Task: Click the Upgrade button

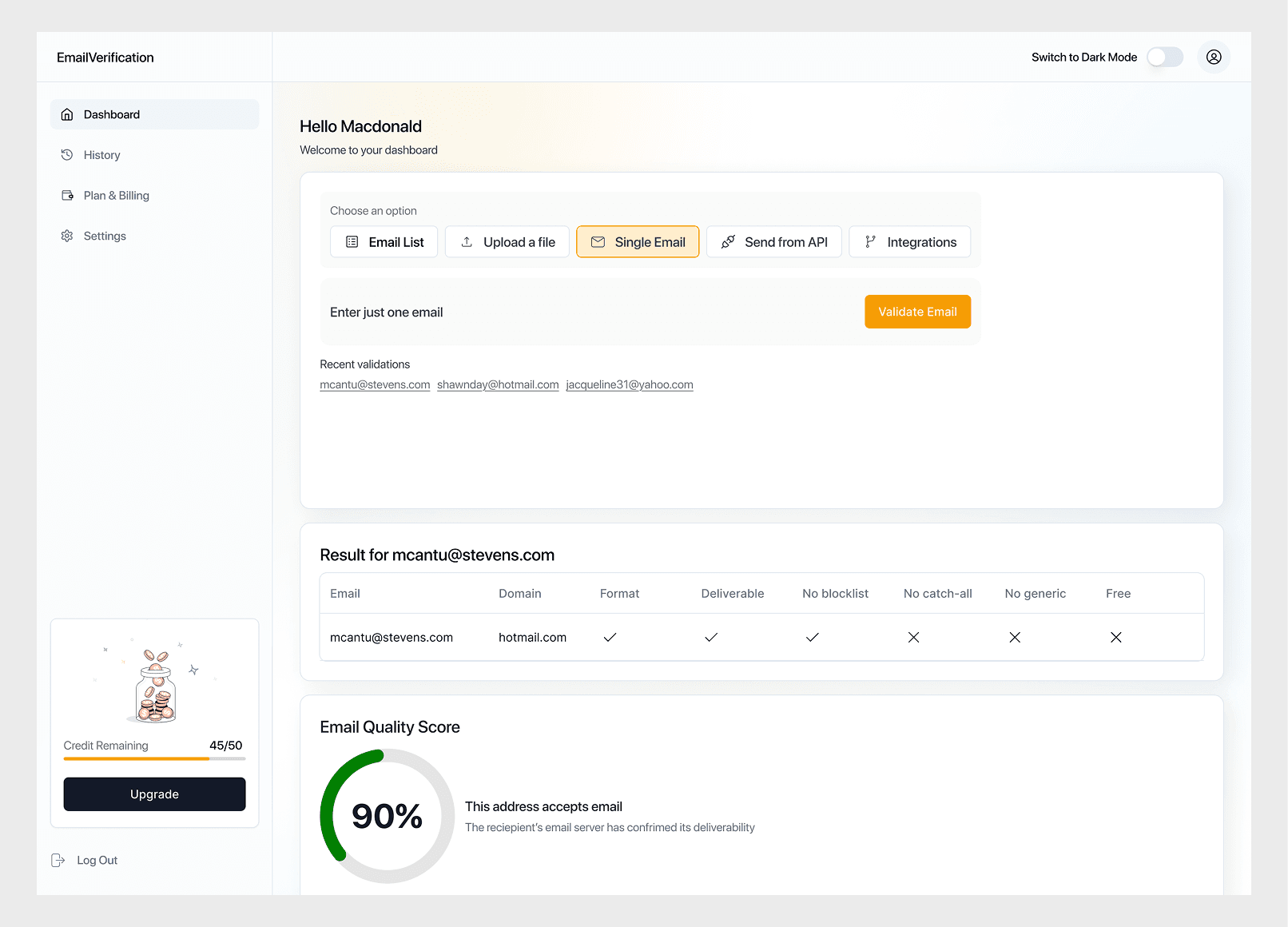Action: coord(154,794)
